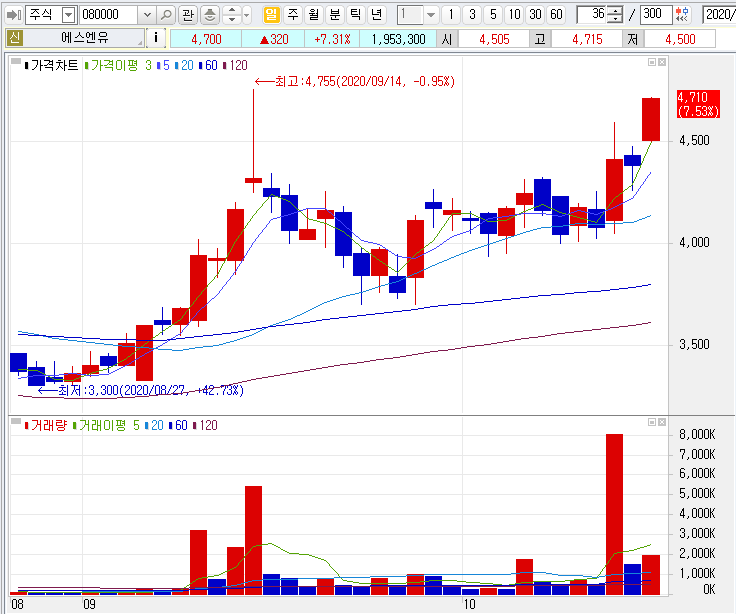Click the stepper arrows beside 36
The image size is (736, 614).
coord(615,15)
